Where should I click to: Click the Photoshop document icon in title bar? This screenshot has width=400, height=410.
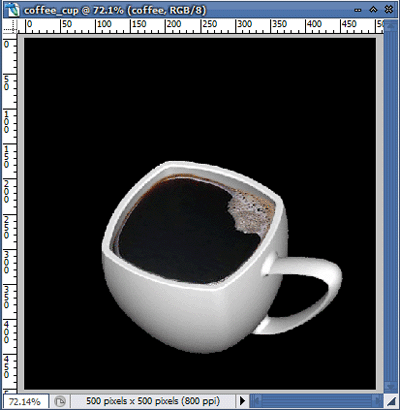[12, 9]
